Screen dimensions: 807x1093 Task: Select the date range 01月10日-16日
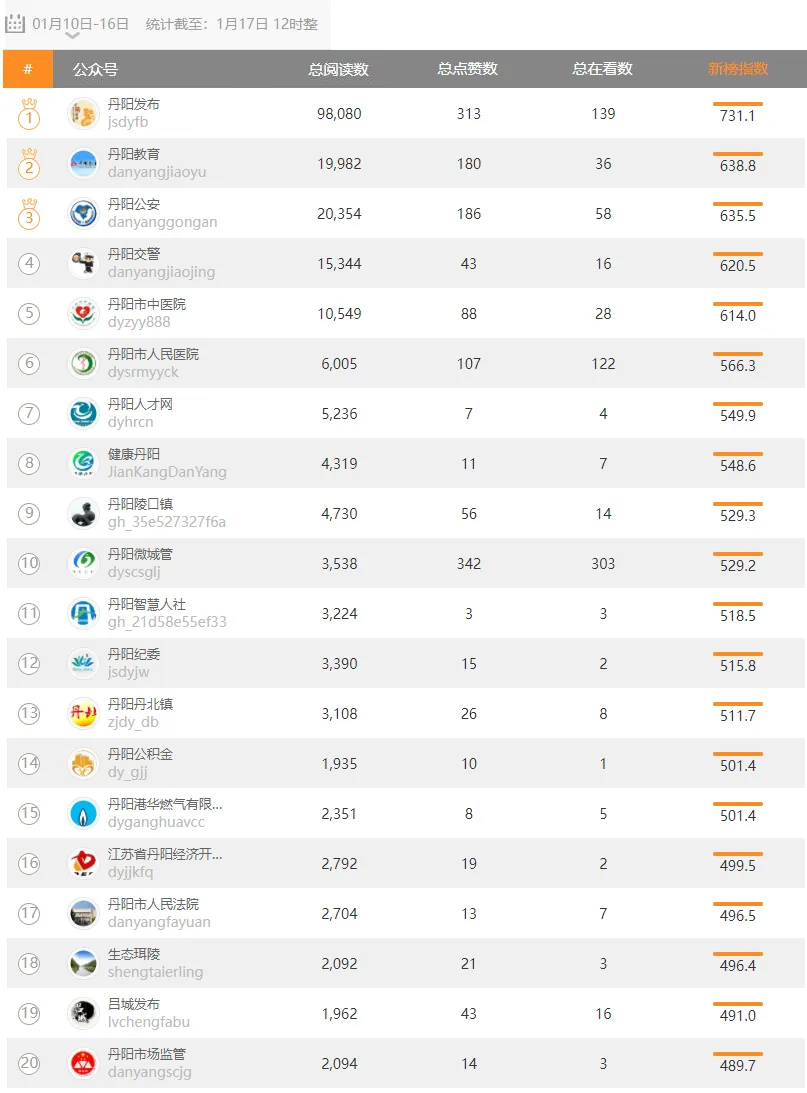coord(81,23)
